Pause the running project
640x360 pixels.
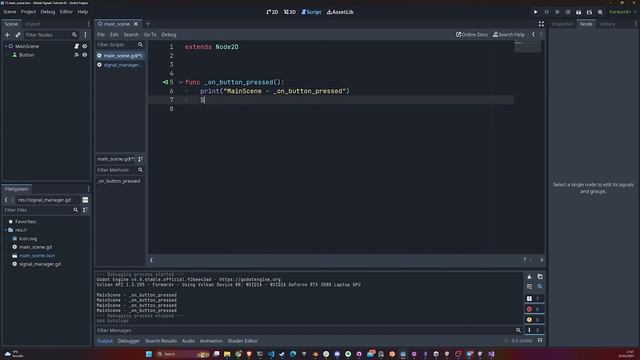point(547,12)
